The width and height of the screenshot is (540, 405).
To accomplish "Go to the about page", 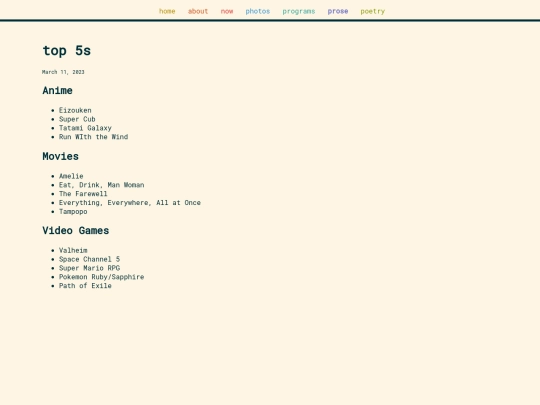I will (198, 11).
